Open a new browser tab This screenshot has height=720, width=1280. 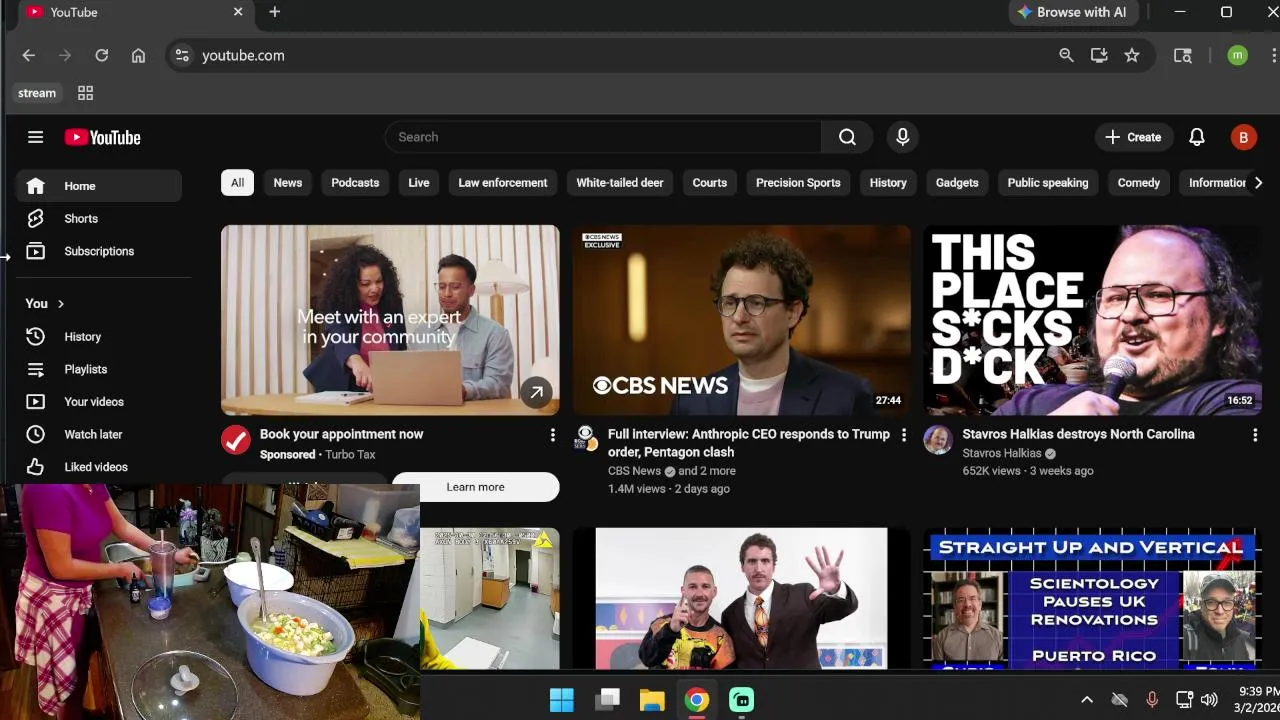pyautogui.click(x=274, y=12)
